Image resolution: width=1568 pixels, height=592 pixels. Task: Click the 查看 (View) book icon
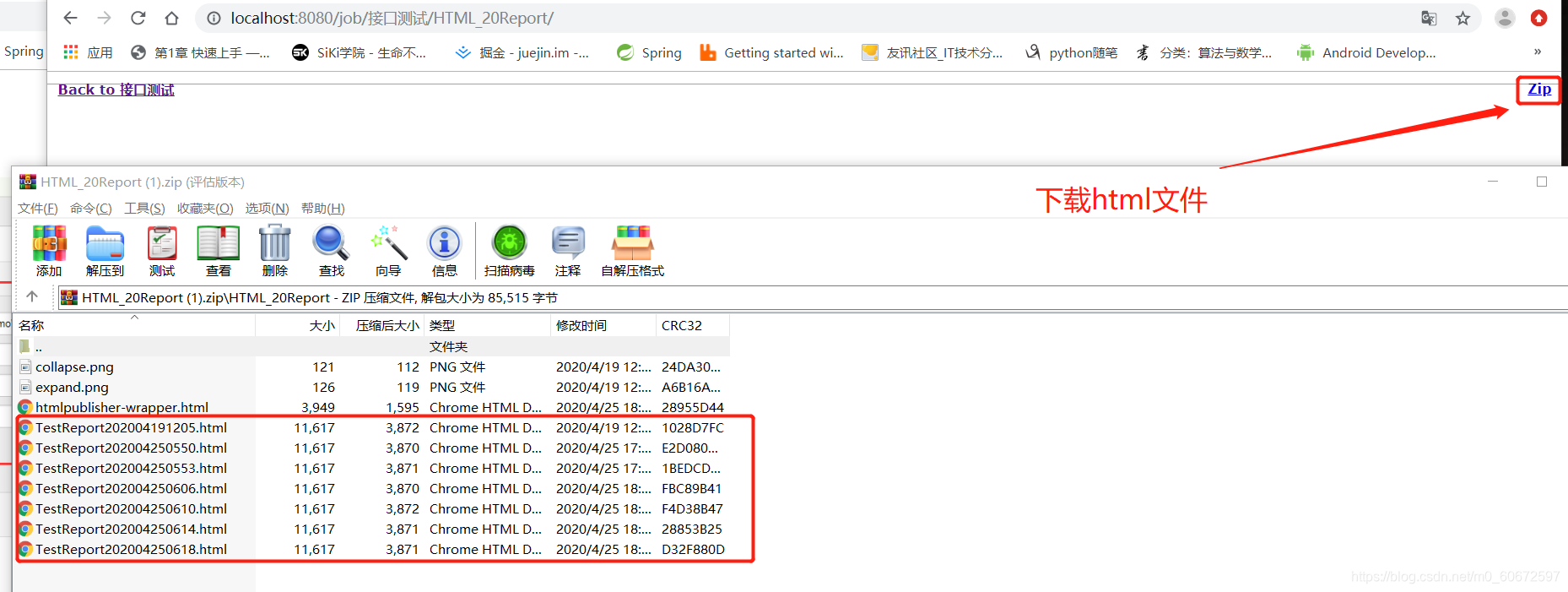pos(219,251)
